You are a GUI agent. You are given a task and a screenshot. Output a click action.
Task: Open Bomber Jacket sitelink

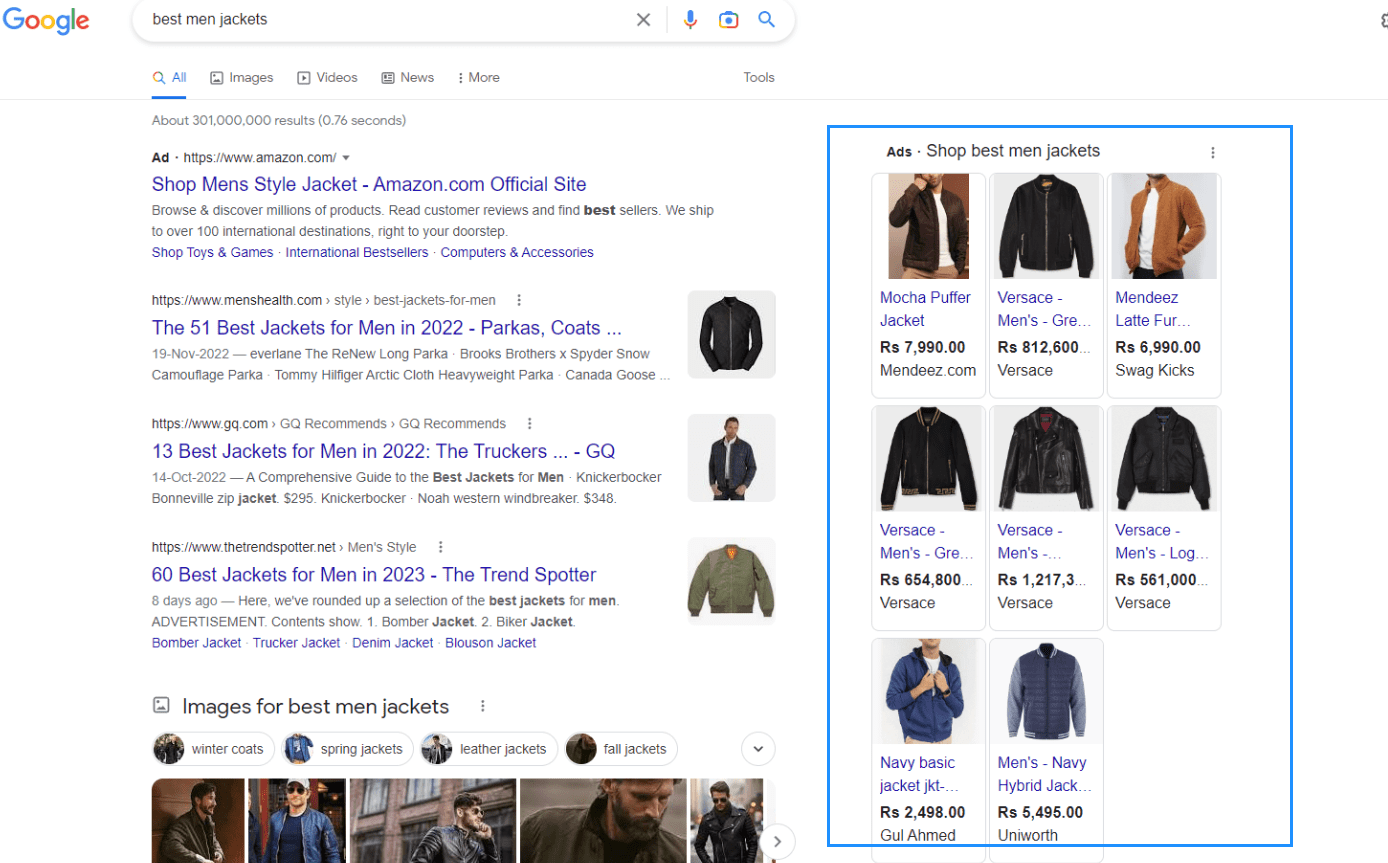click(x=196, y=643)
